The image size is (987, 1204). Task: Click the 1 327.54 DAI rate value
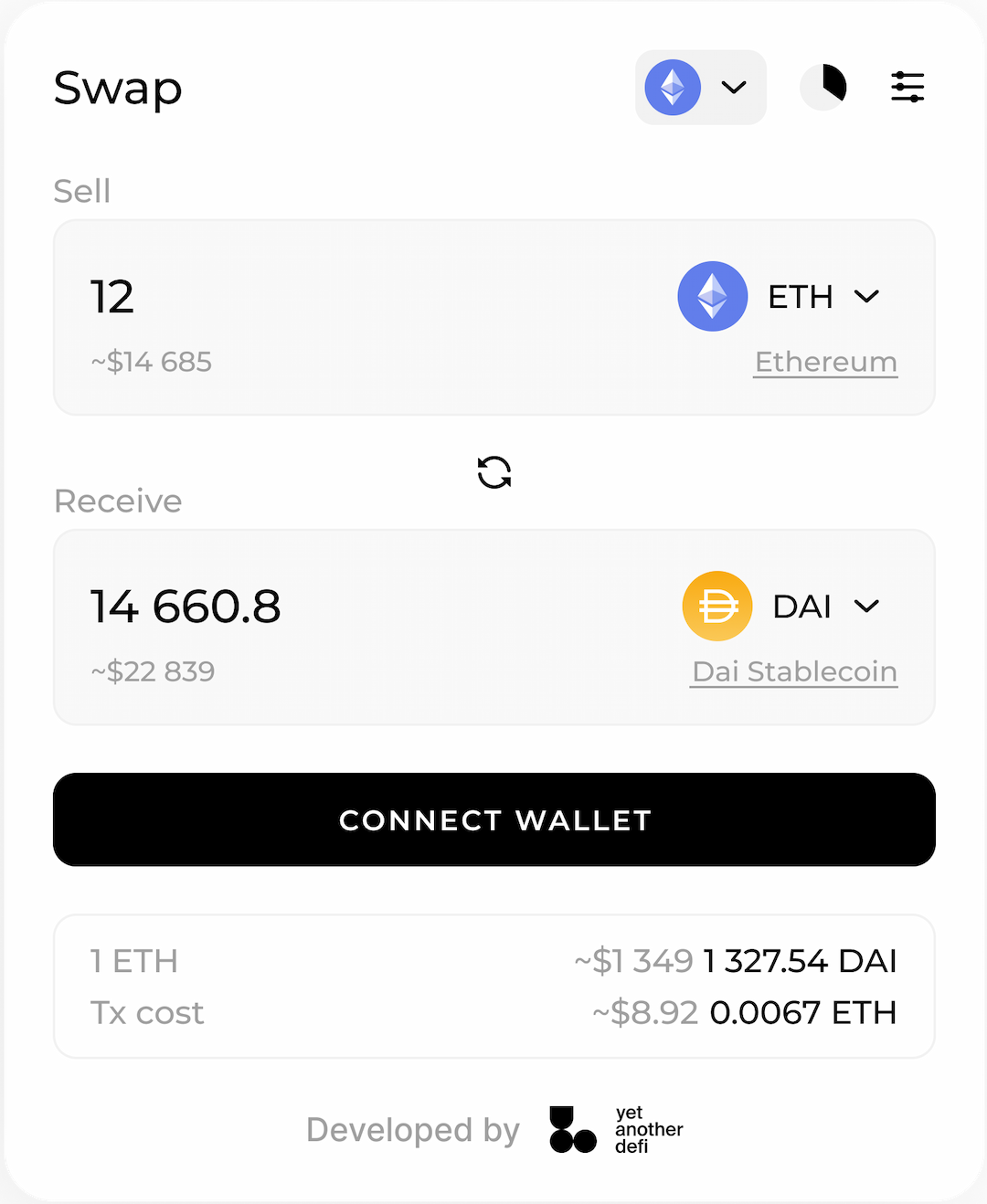point(800,961)
